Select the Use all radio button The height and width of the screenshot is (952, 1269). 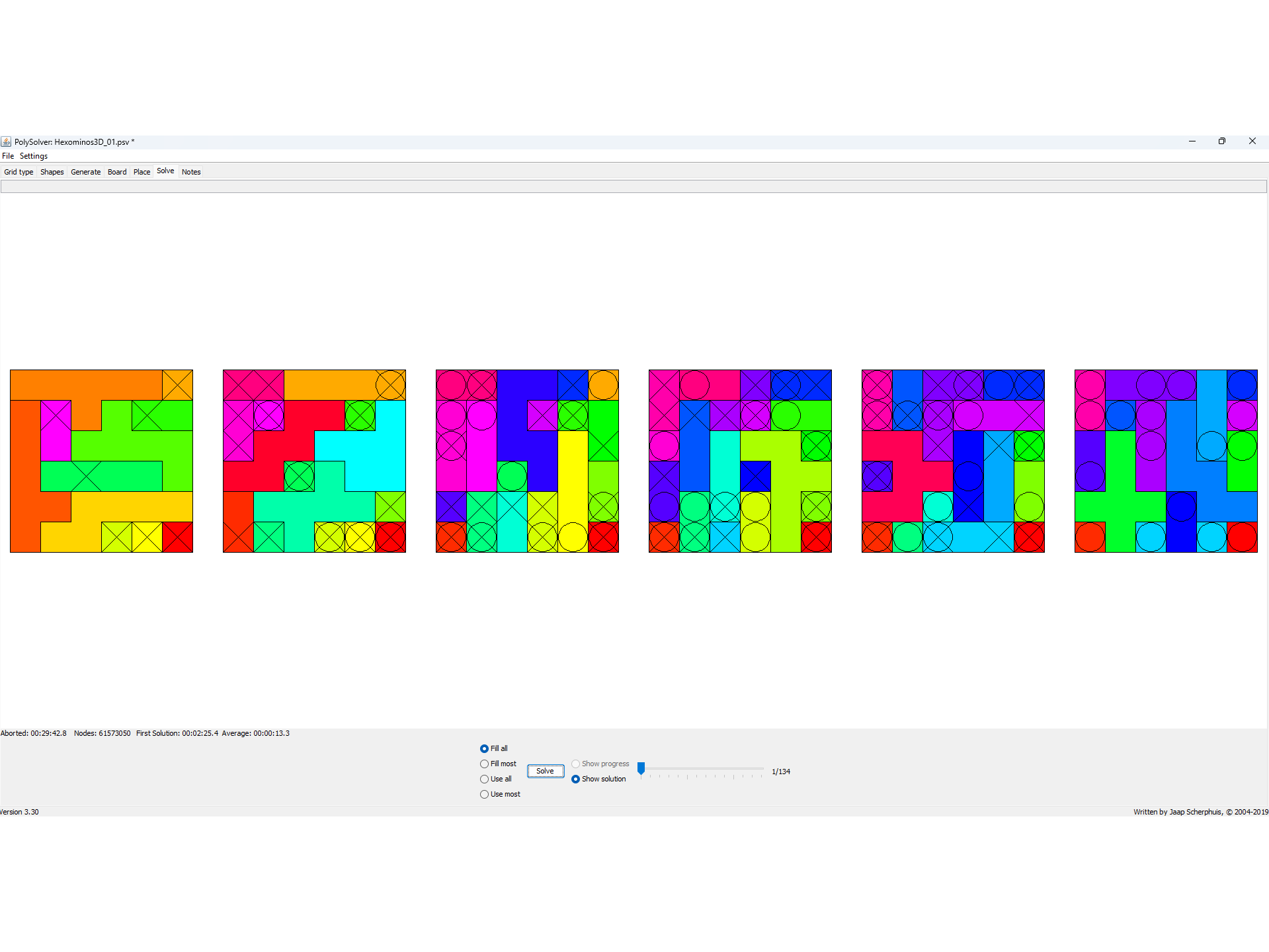(485, 779)
